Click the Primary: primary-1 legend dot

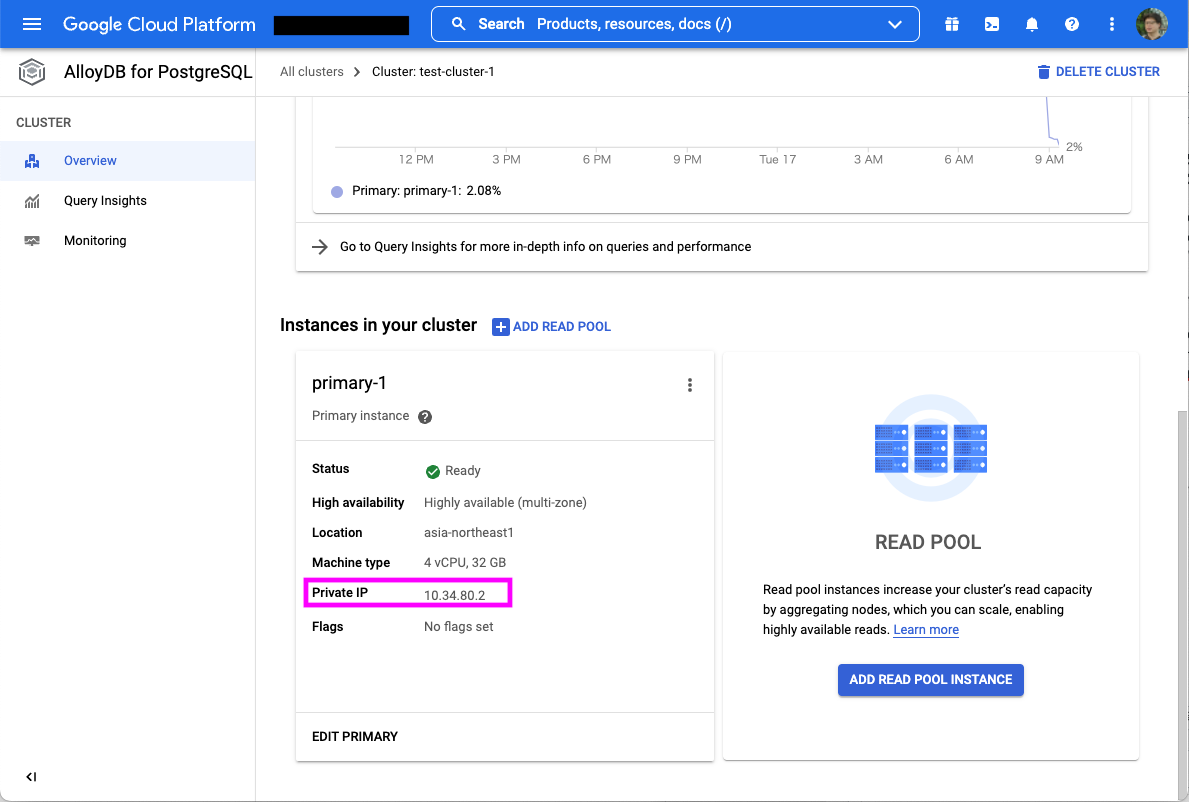tap(337, 192)
